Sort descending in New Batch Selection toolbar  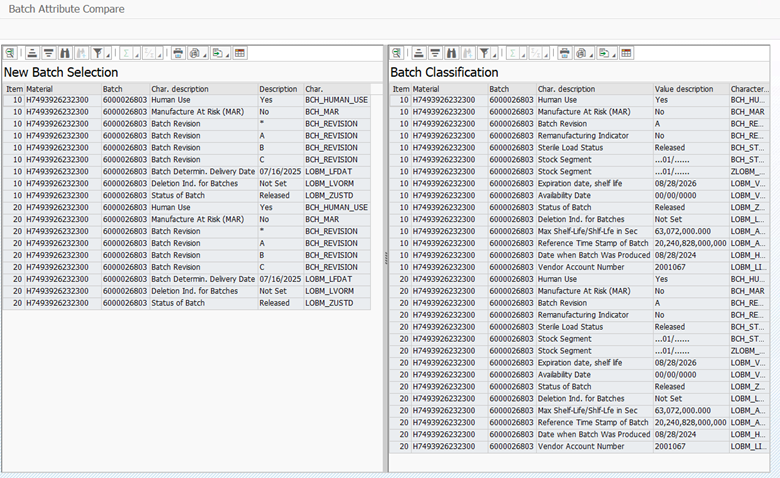coord(49,53)
